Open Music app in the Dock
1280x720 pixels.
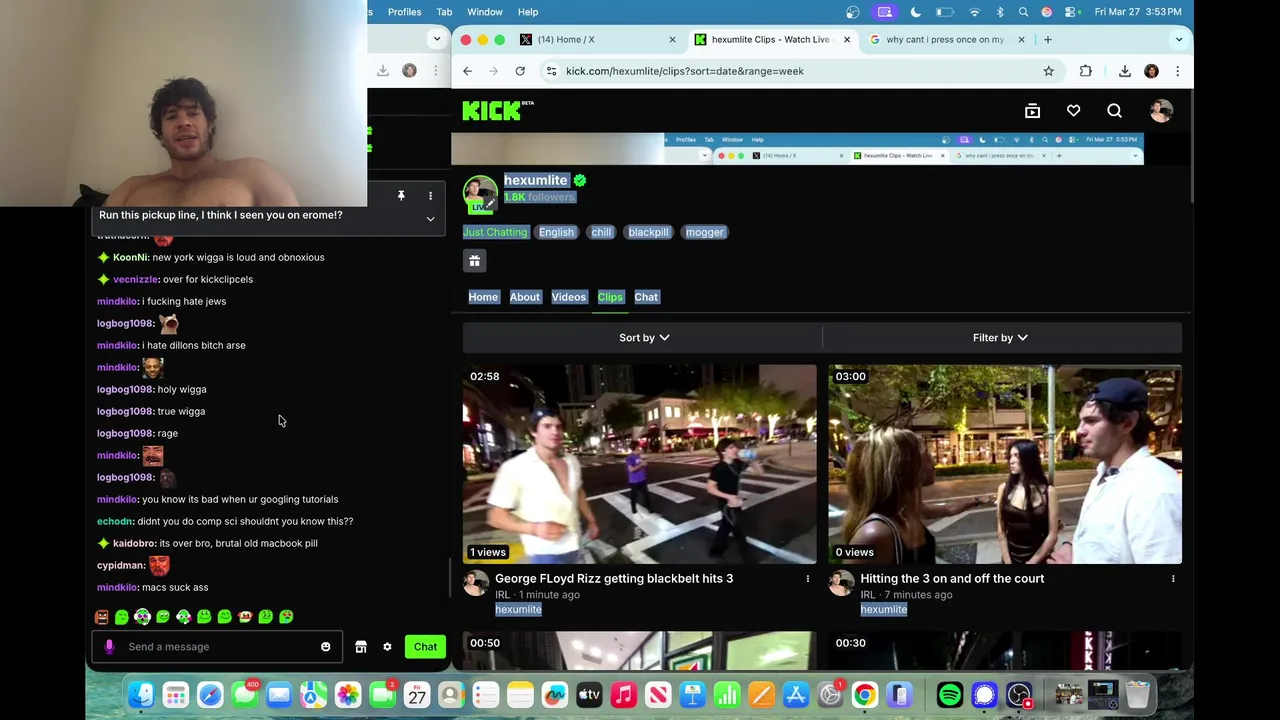tap(623, 694)
